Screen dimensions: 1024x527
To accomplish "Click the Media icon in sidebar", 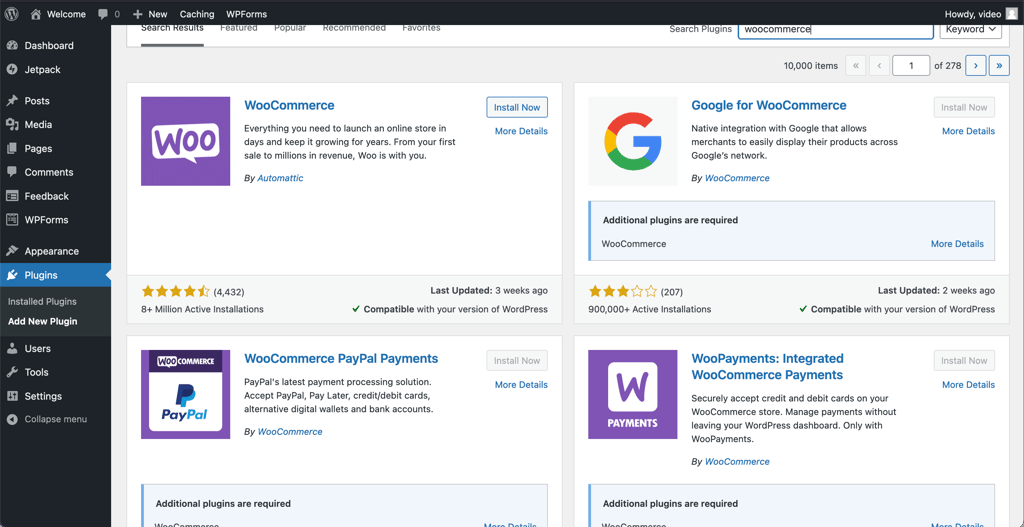I will (12, 124).
